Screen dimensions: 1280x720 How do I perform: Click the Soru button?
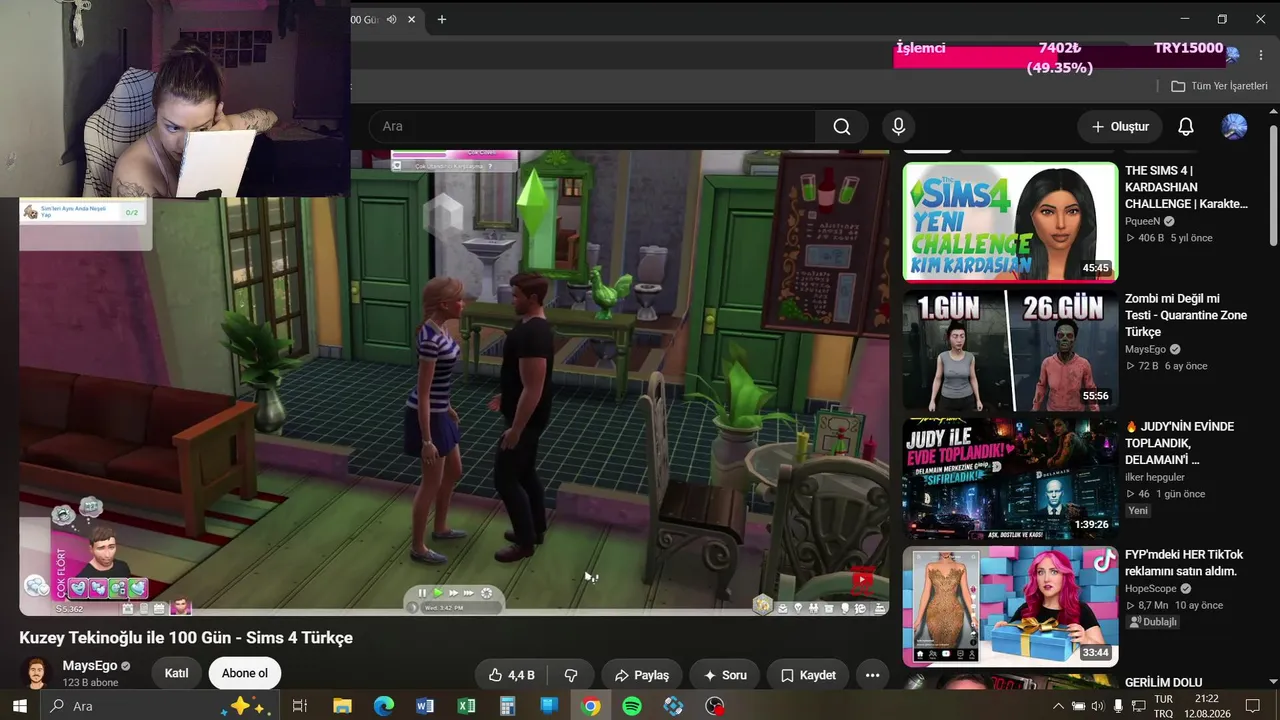pos(725,675)
